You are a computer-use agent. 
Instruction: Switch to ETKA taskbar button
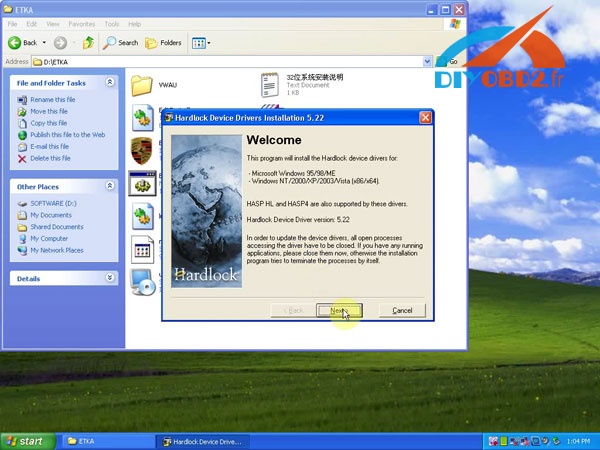[108, 441]
